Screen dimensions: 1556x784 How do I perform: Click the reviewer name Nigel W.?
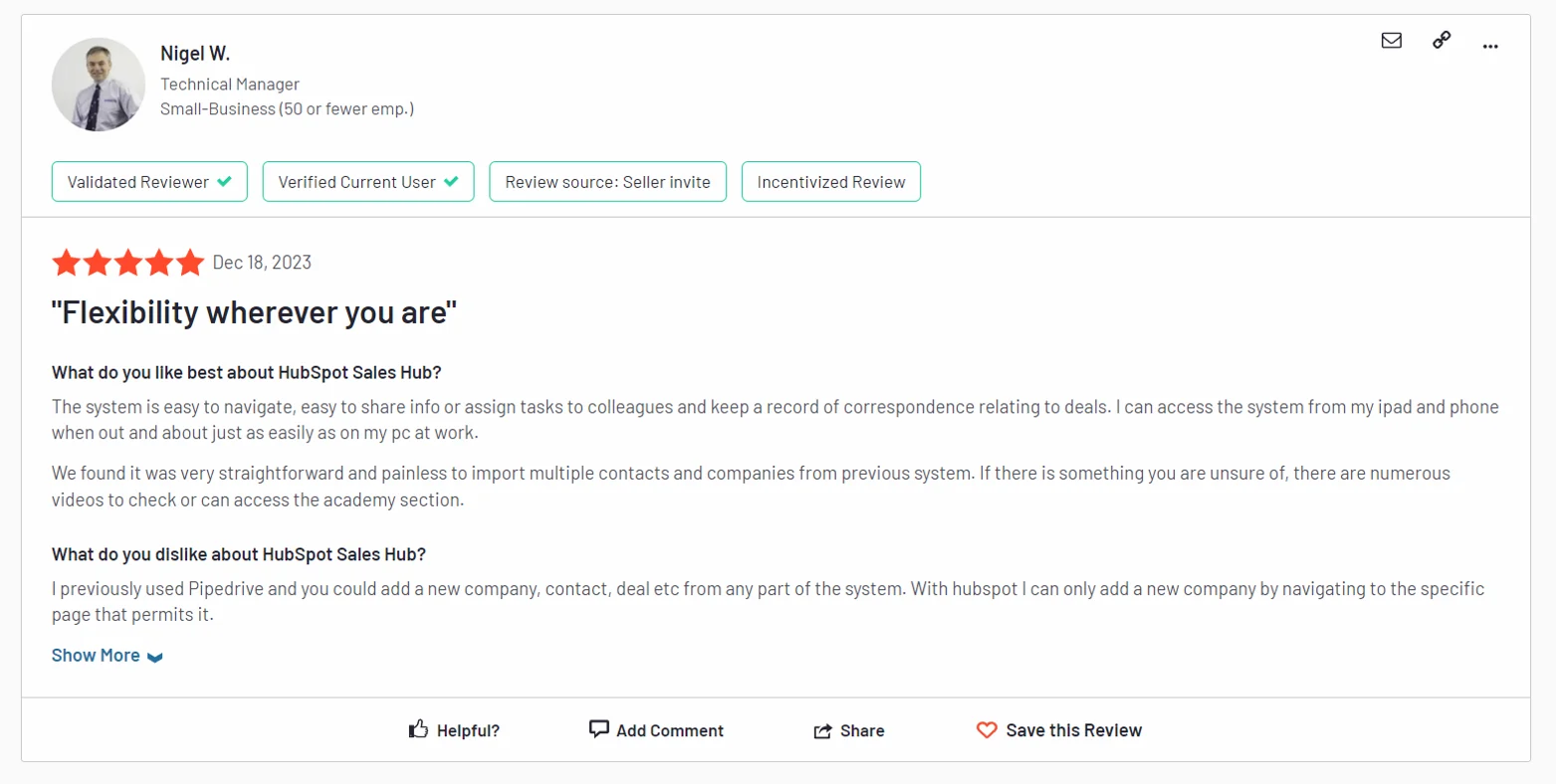coord(195,53)
